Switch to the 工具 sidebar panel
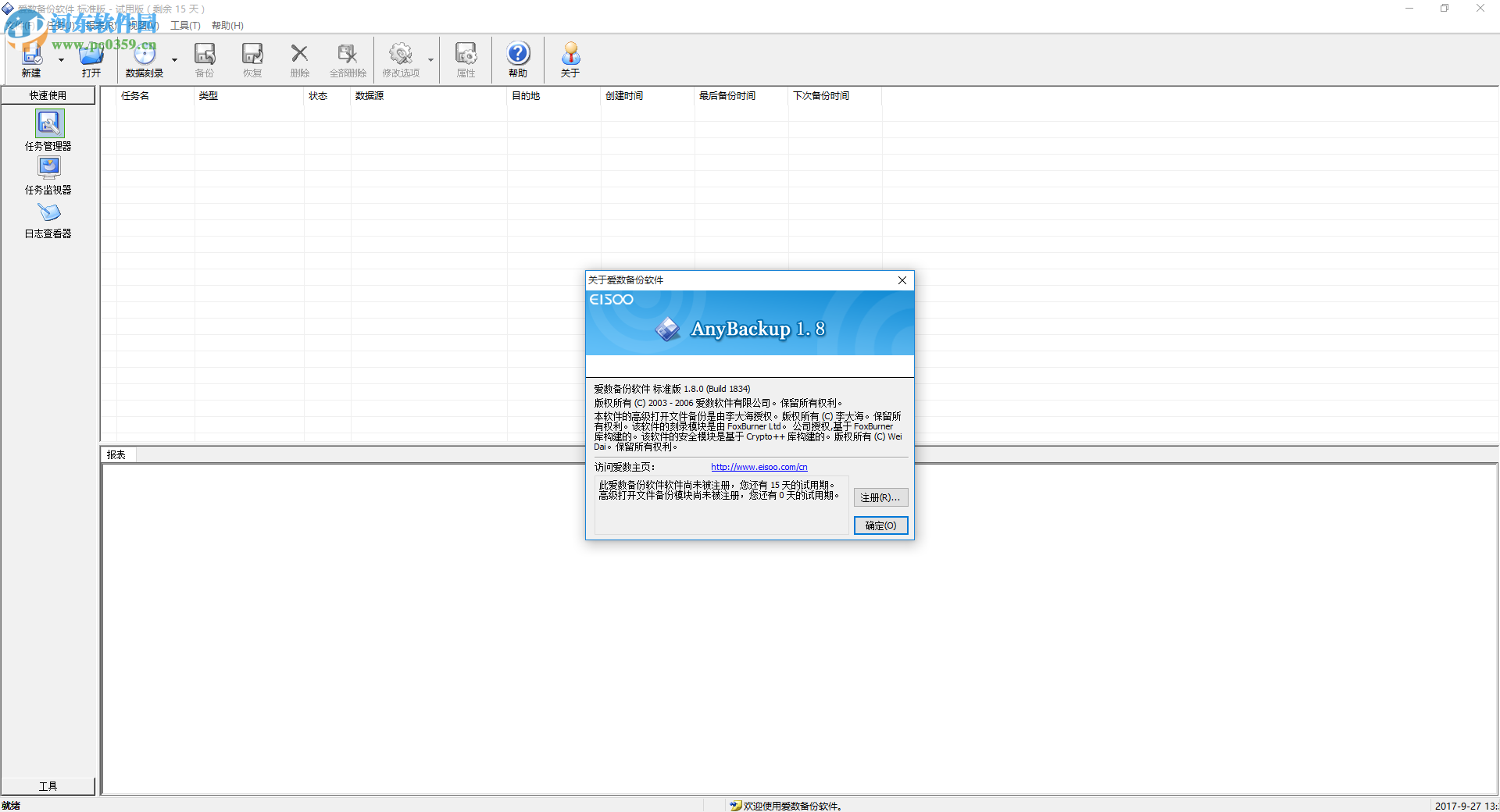 48,786
